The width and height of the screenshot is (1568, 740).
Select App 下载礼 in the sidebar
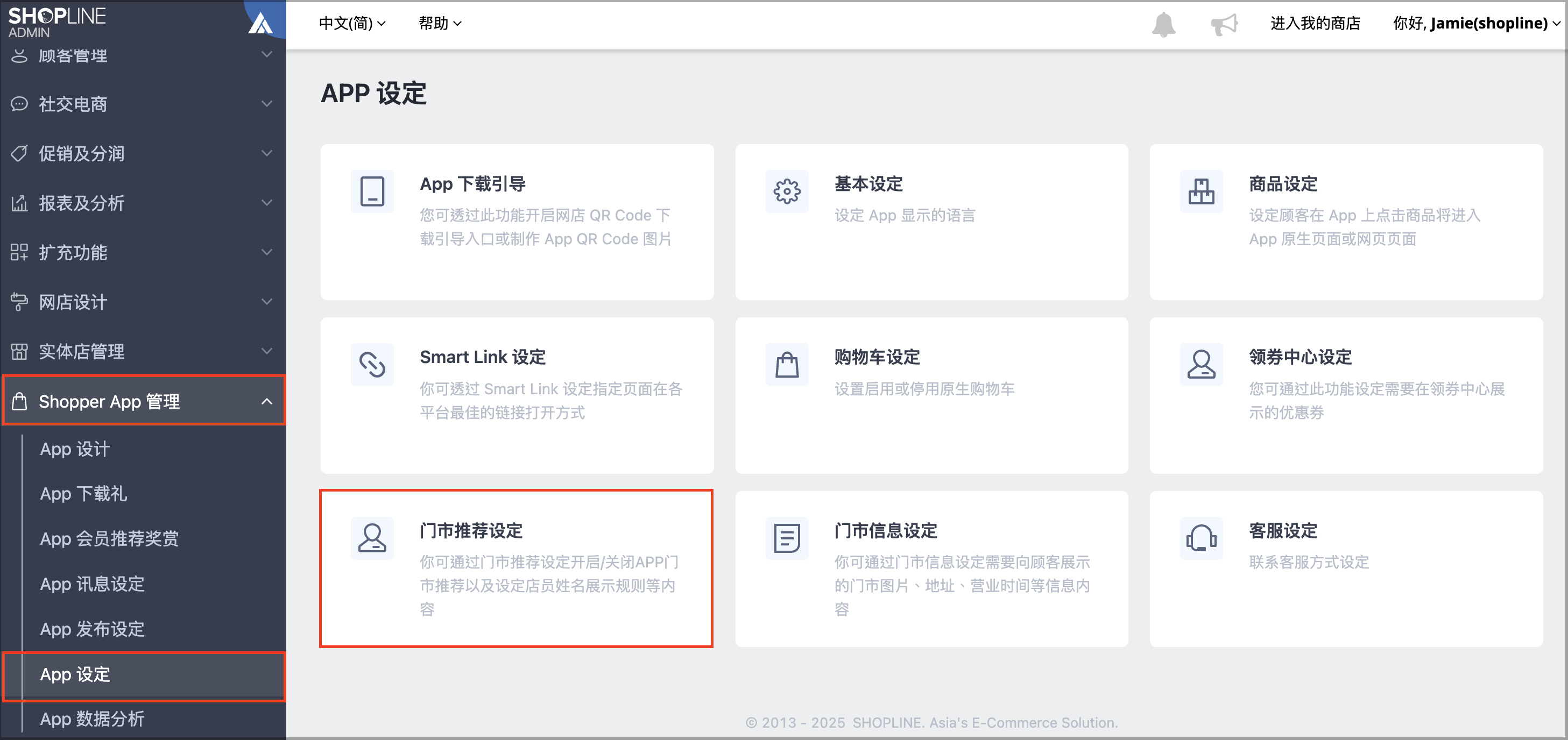[83, 494]
